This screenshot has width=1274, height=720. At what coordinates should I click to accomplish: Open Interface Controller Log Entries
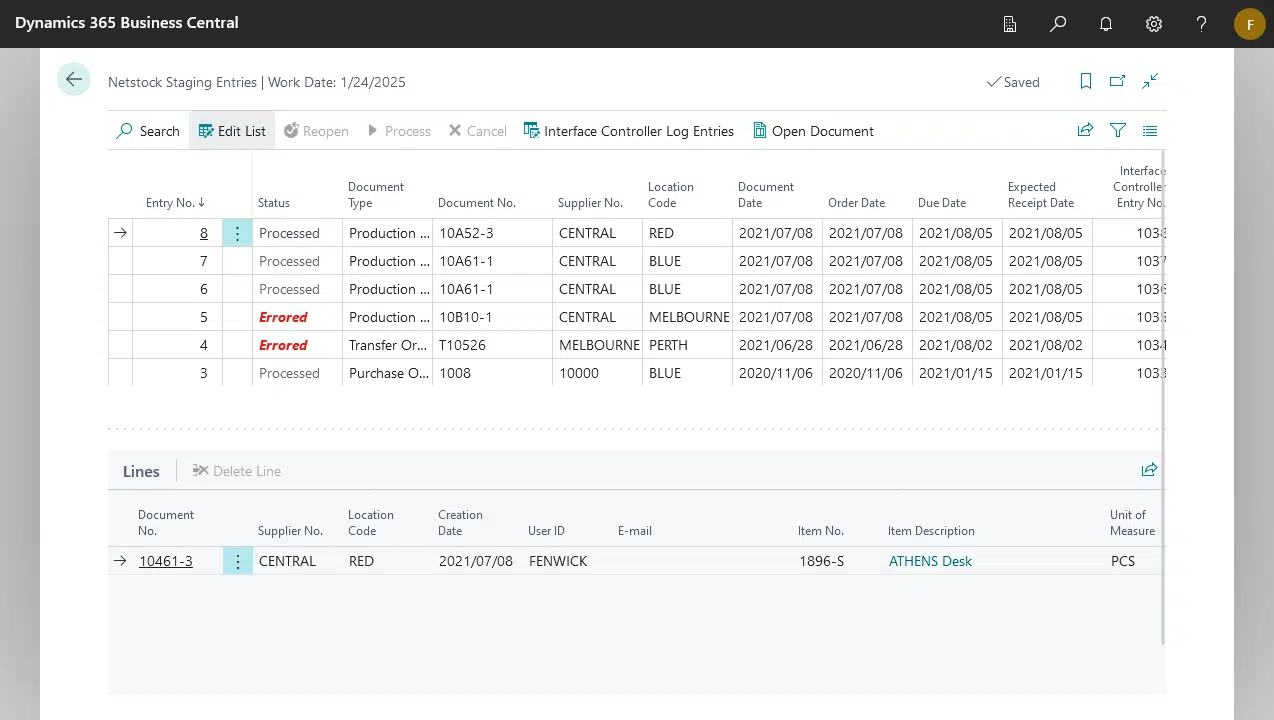tap(629, 131)
